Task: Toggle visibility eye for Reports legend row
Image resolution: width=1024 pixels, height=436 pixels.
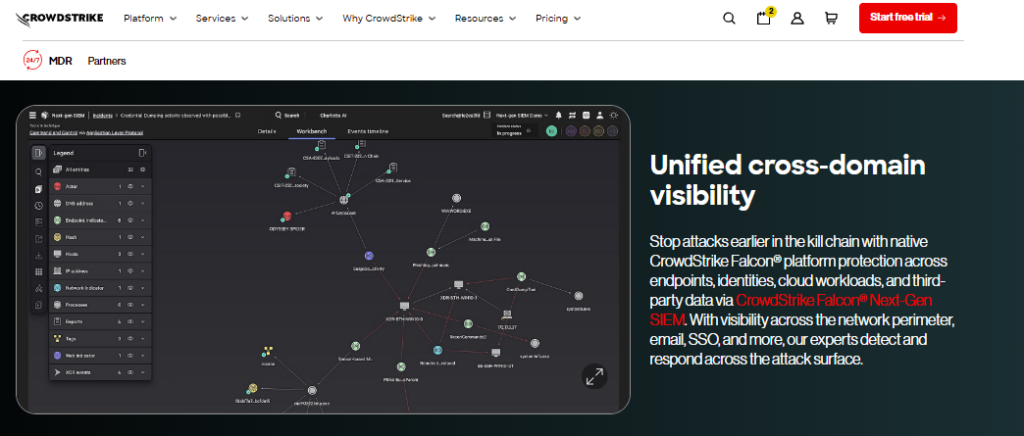Action: [x=130, y=322]
